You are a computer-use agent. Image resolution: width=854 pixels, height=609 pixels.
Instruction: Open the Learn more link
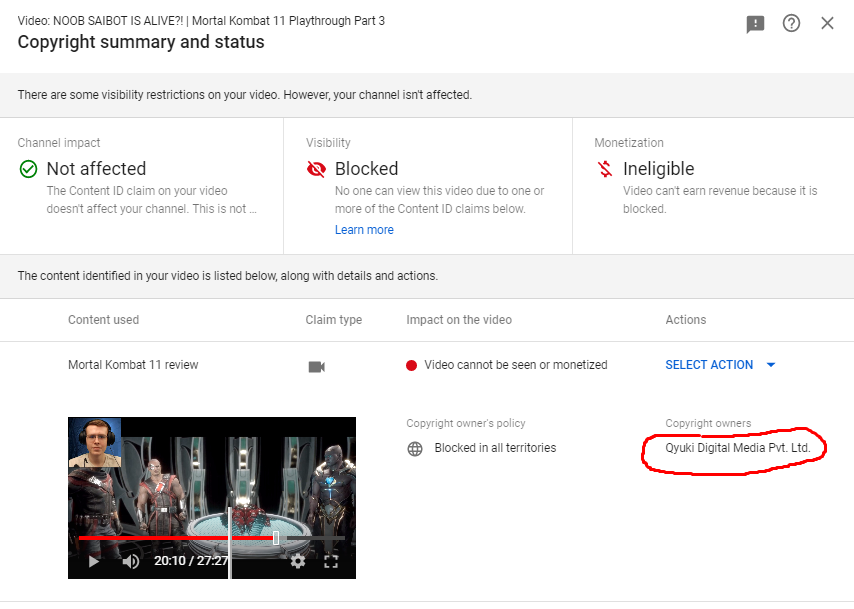pyautogui.click(x=364, y=230)
